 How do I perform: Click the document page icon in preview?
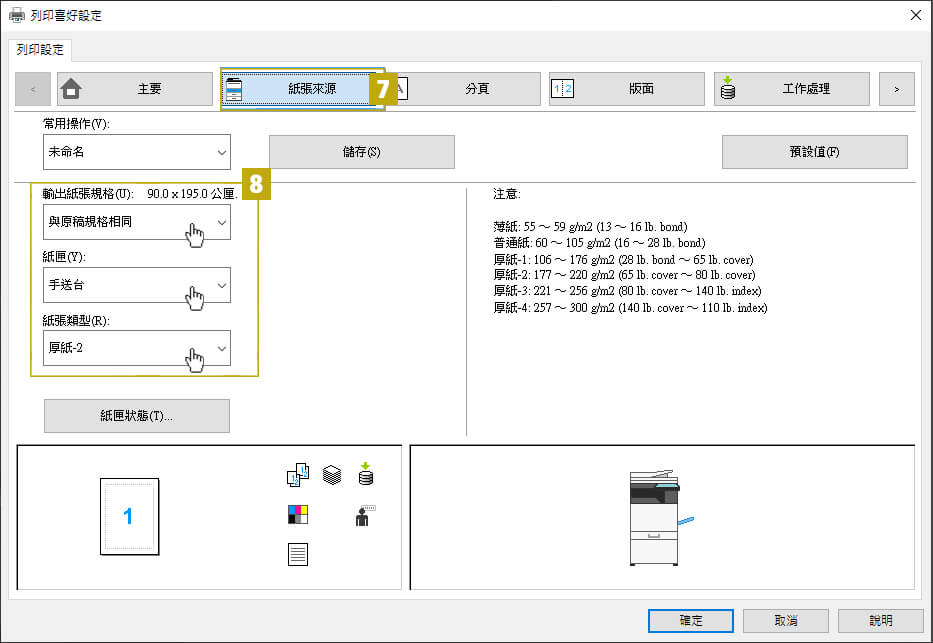coord(298,554)
